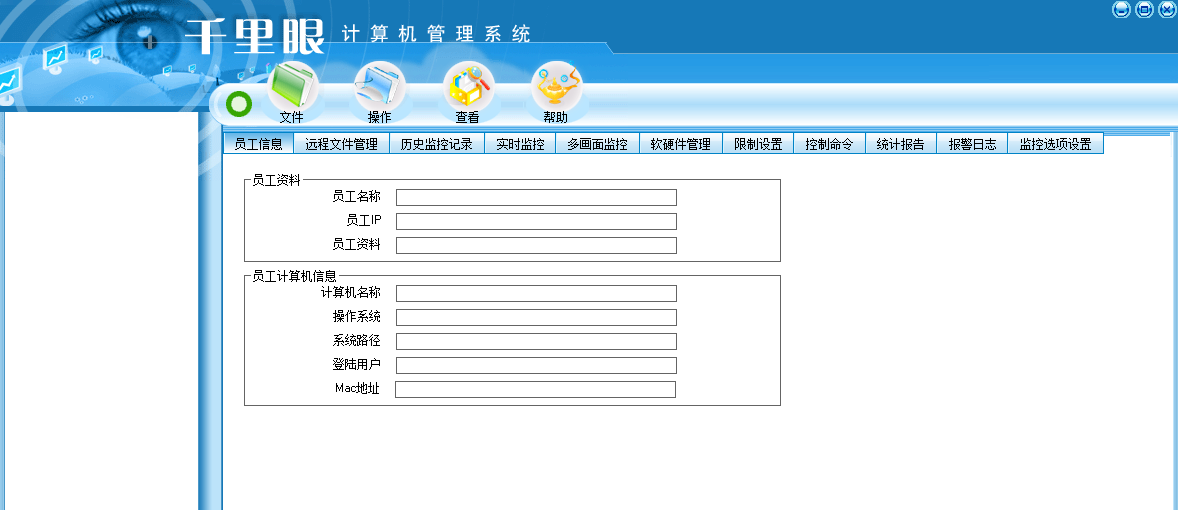This screenshot has width=1178, height=510.
Task: Click into the 登陆用户 field
Action: point(536,366)
